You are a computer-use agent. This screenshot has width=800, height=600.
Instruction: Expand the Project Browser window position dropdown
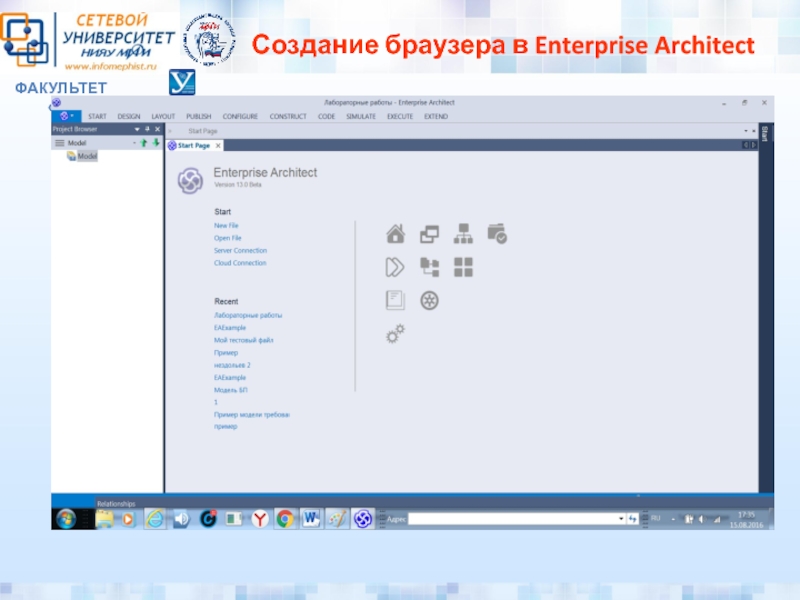(x=136, y=129)
